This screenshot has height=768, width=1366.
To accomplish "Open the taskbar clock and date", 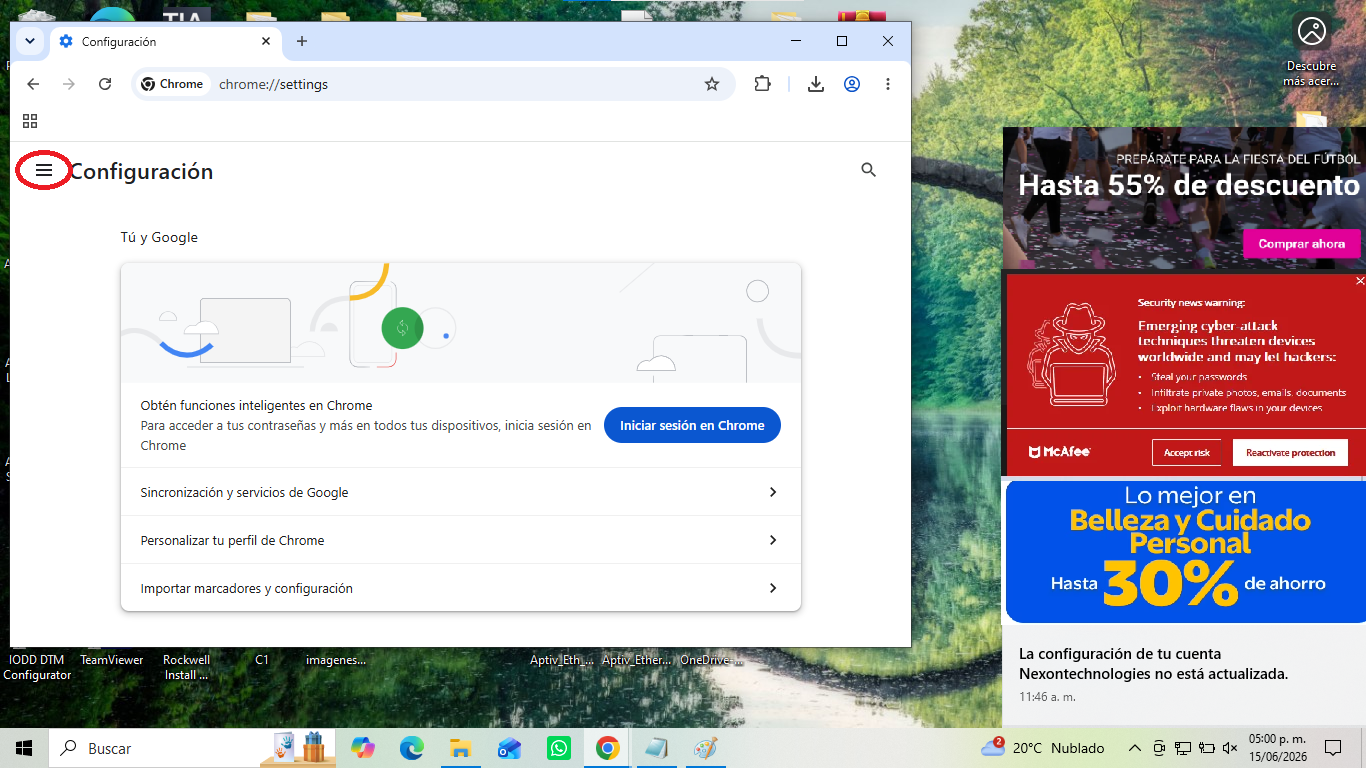I will (x=1278, y=748).
